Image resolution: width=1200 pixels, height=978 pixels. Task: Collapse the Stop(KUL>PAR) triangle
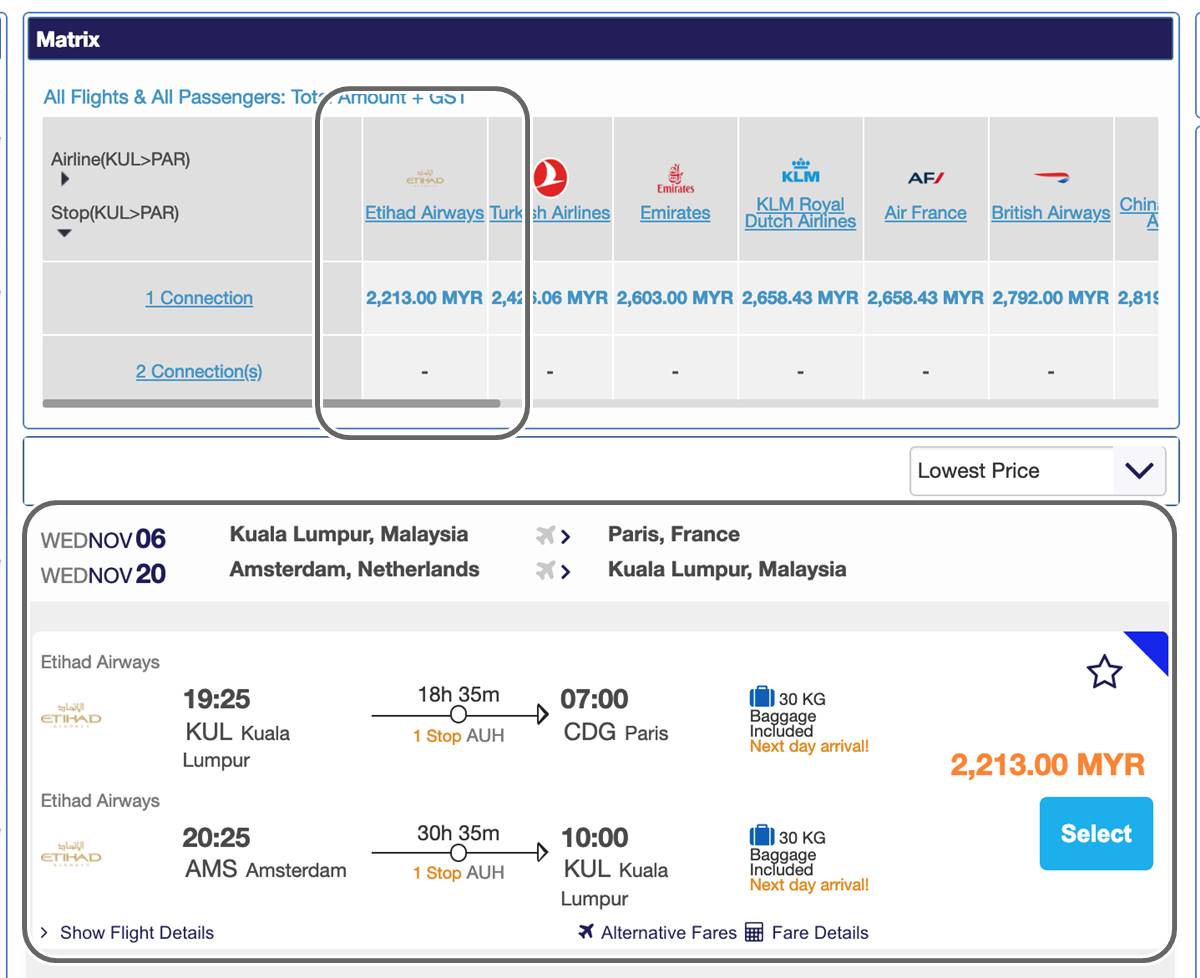(65, 233)
